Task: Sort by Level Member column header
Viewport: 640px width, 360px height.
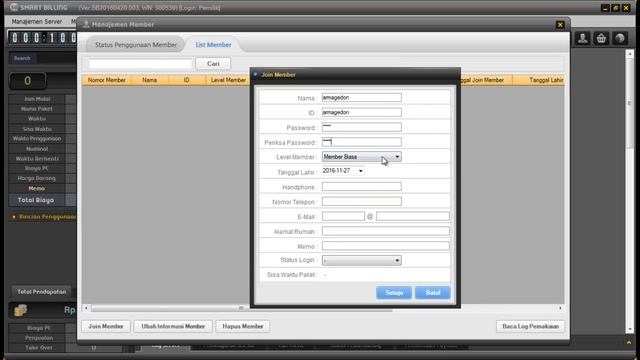Action: pos(228,80)
